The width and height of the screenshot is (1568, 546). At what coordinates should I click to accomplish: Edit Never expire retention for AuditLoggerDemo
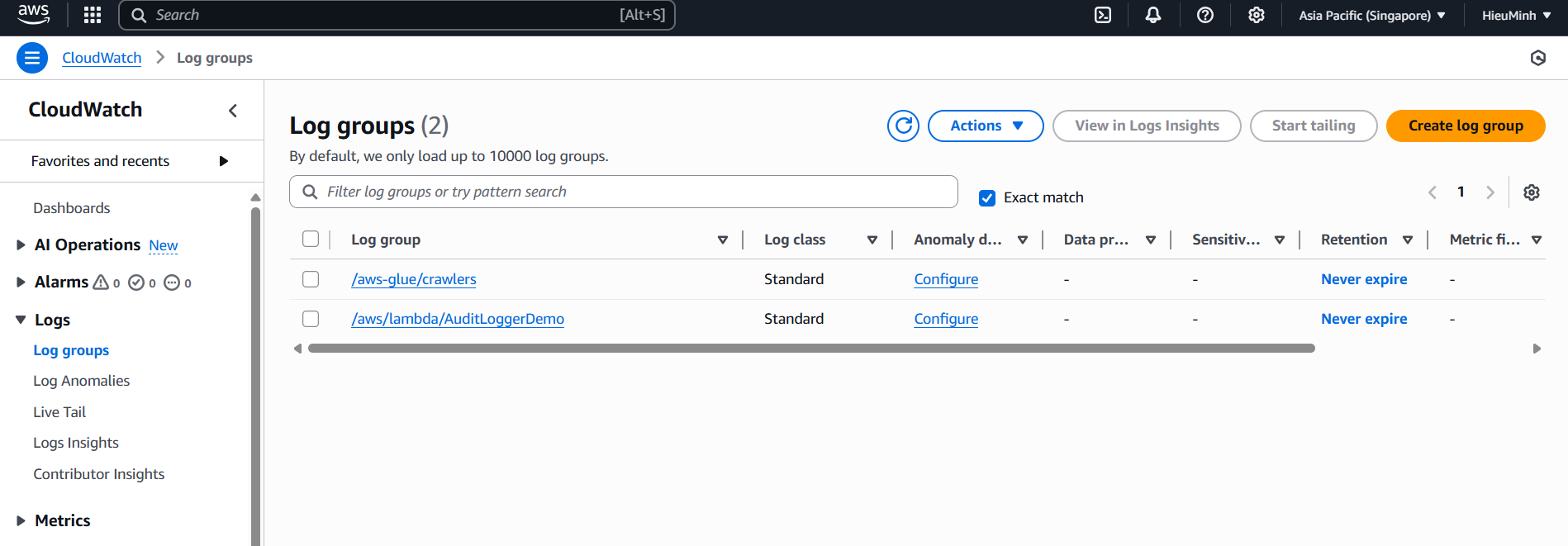coord(1364,319)
